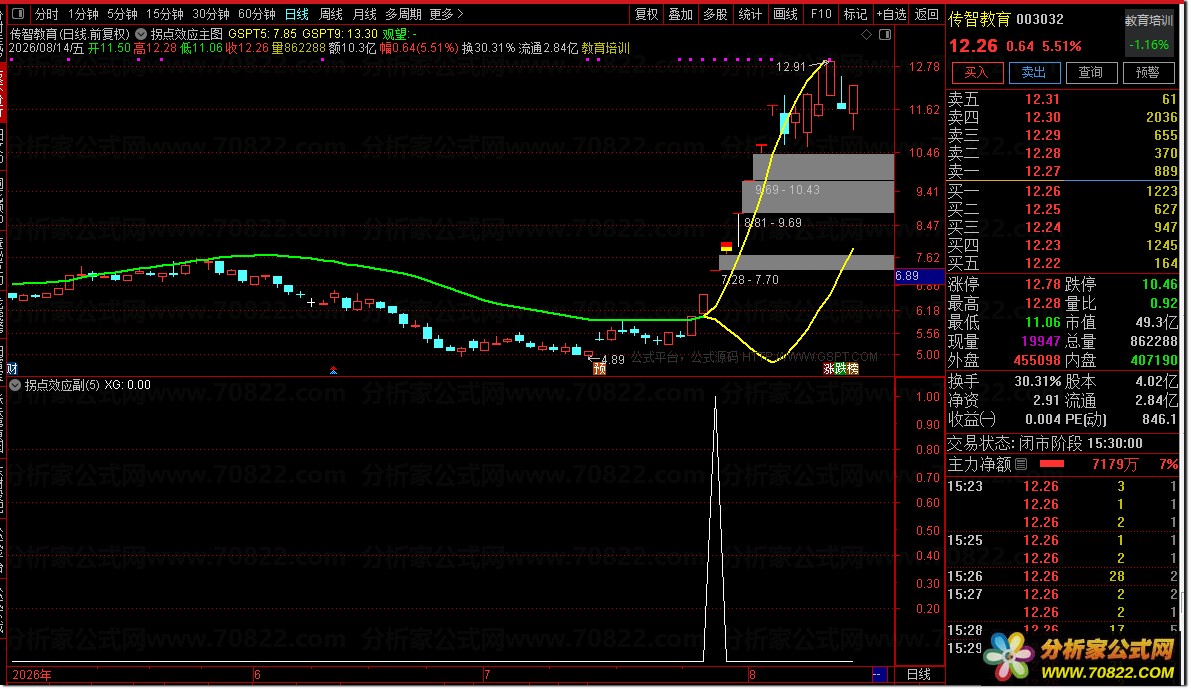The height and width of the screenshot is (689, 1191).
Task: Click the small list icon beside 主力净额
Action: point(1022,464)
